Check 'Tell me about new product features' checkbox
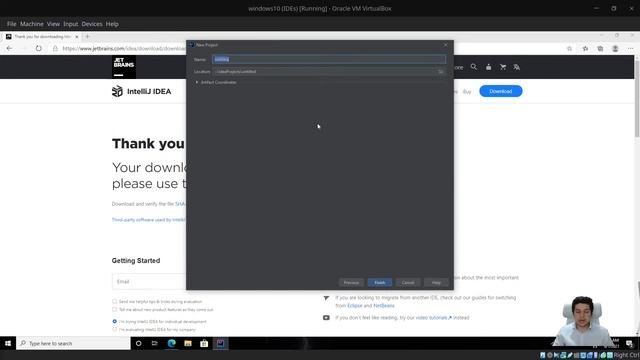The width and height of the screenshot is (640, 360). pyautogui.click(x=114, y=309)
